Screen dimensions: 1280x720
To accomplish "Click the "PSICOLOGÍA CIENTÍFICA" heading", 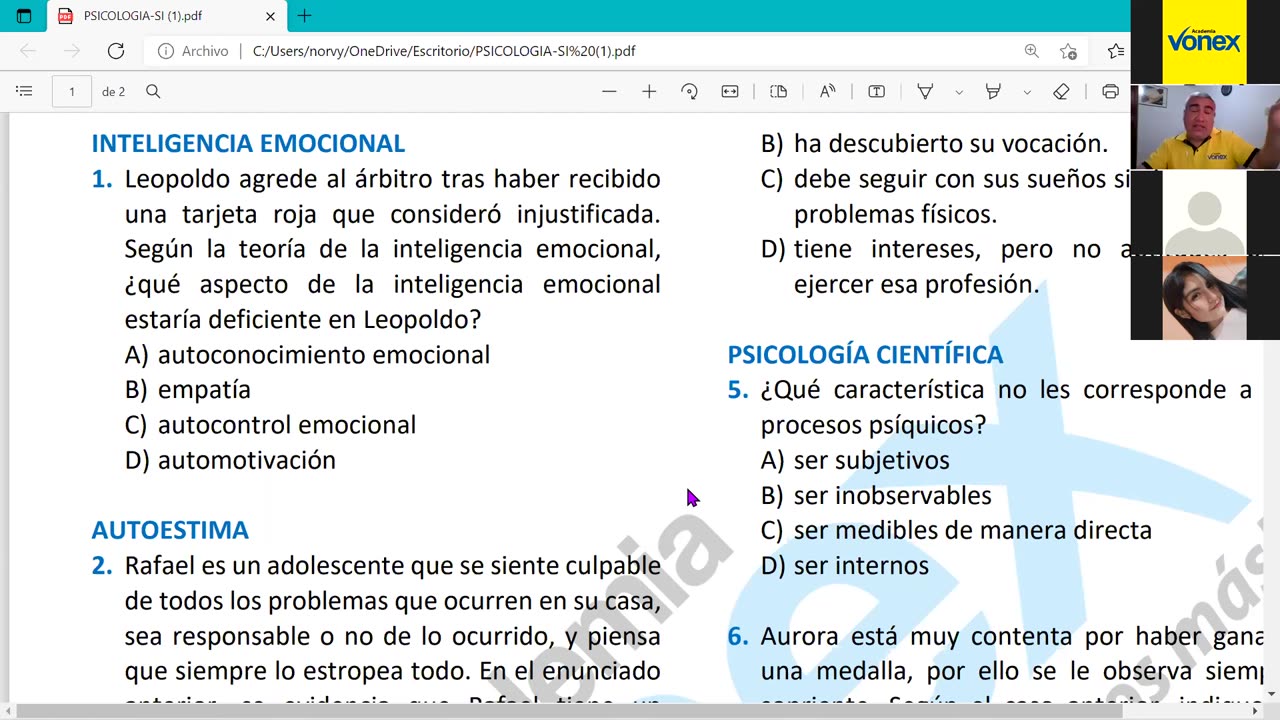I will [865, 355].
